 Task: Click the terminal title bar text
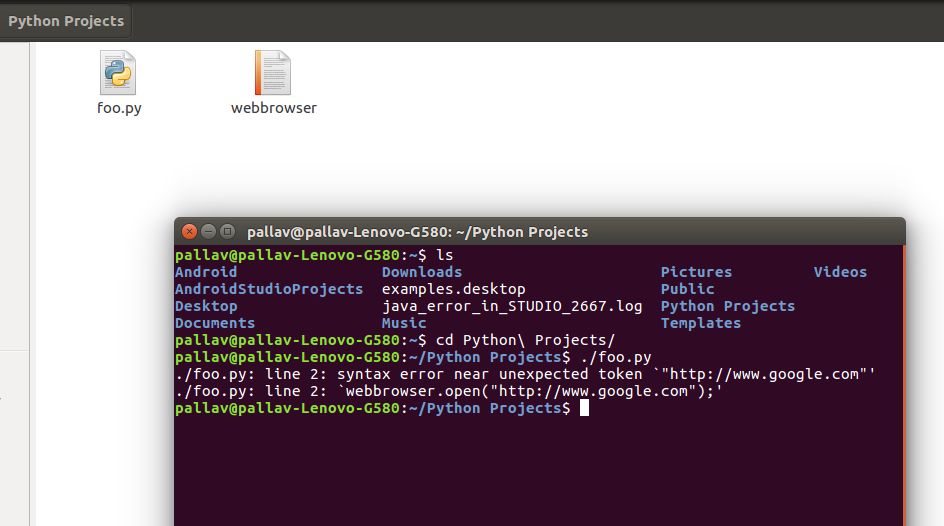click(417, 232)
